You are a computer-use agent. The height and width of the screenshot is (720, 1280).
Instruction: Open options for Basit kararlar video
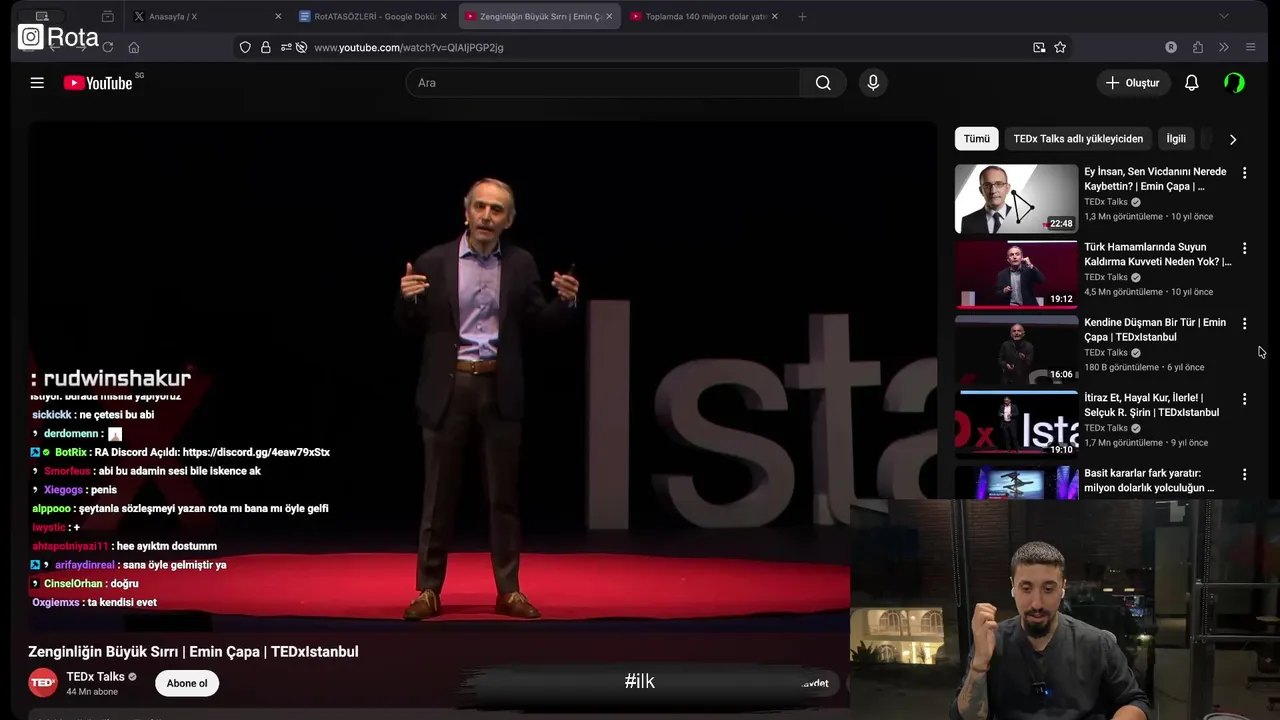1244,475
